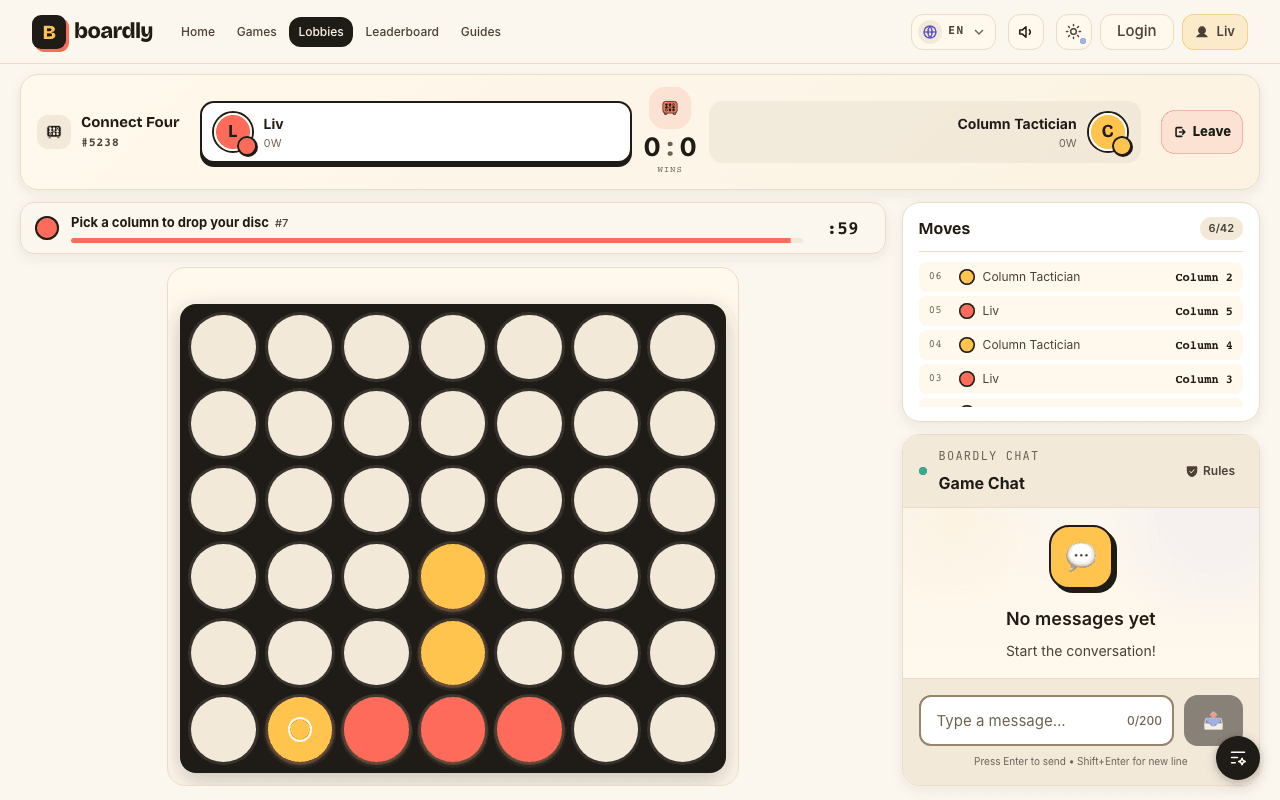
Task: Focus the Type a message field
Action: 1046,720
